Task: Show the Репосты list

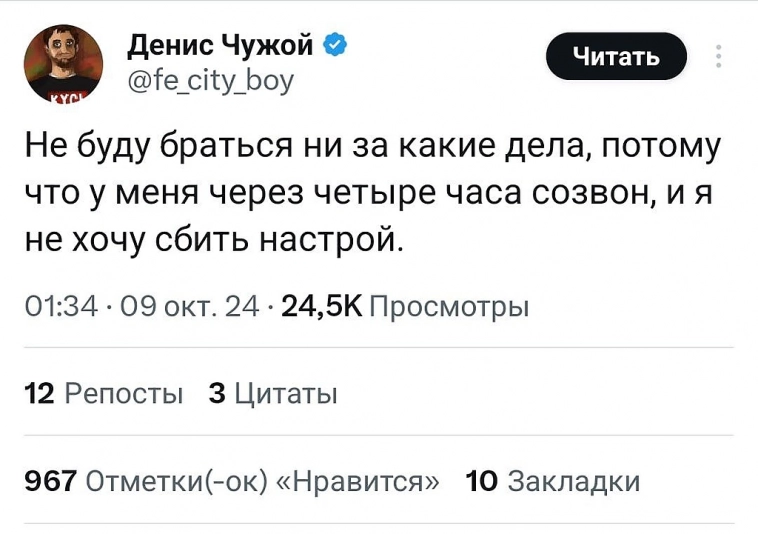Action: pos(123,394)
